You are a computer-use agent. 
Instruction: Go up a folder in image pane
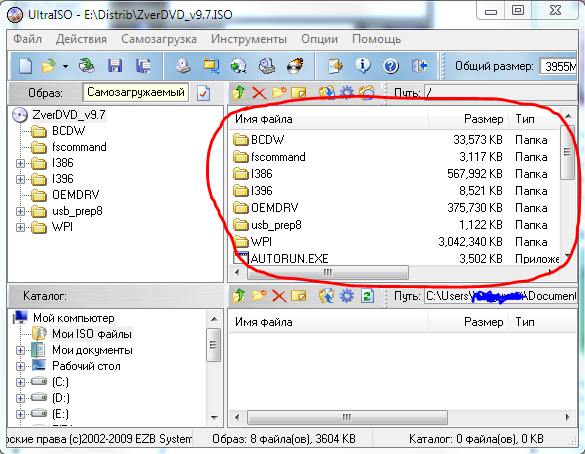point(239,93)
